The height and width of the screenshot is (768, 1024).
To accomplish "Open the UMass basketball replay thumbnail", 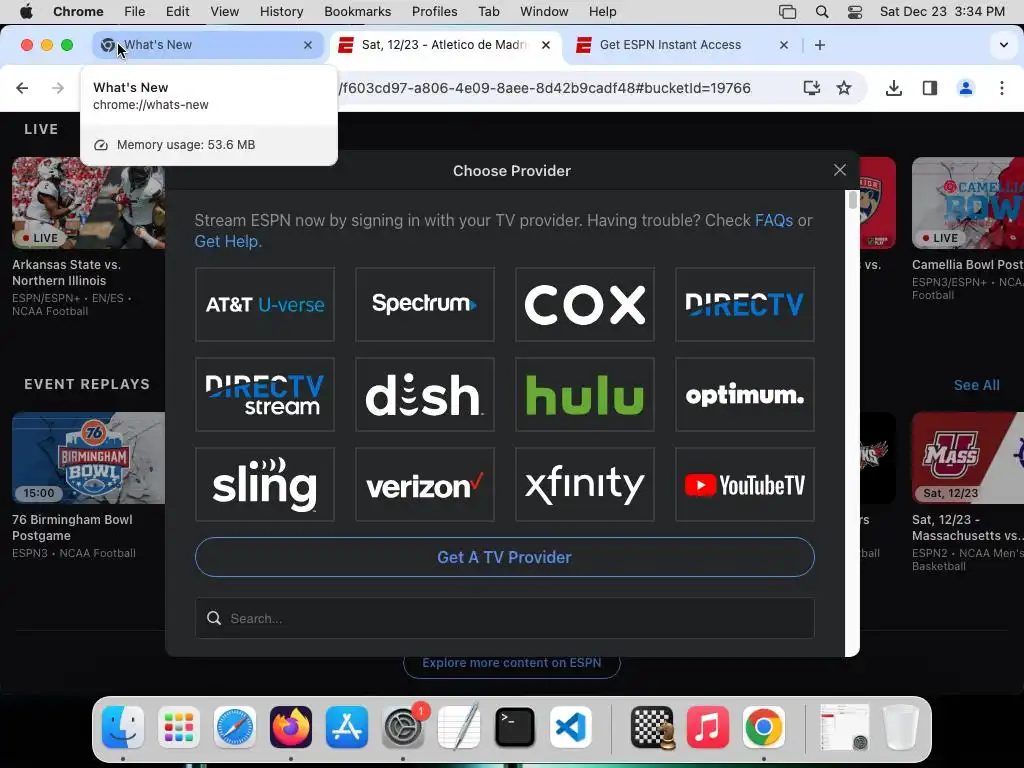I will point(968,458).
